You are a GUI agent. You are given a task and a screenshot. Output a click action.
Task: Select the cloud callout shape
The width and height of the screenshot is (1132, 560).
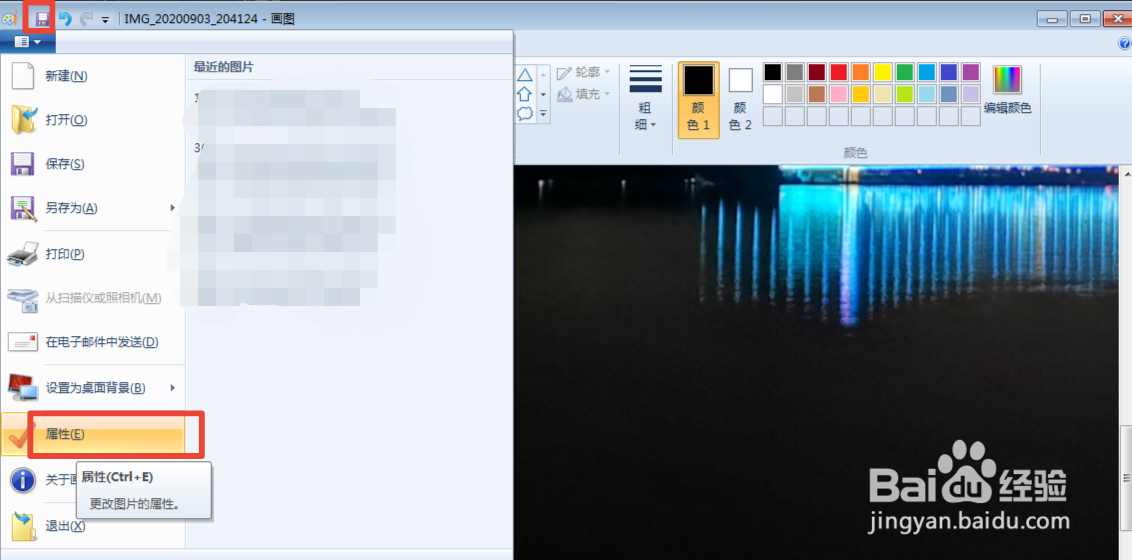pos(525,113)
